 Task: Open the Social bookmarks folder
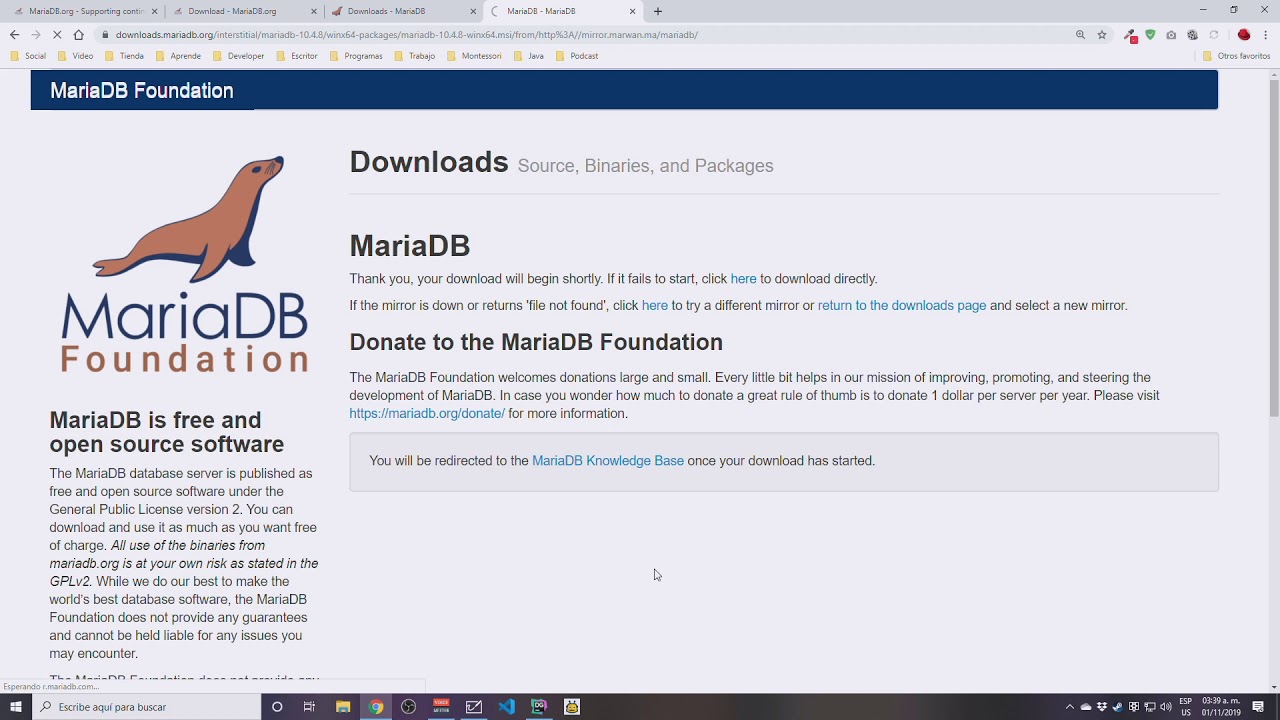coord(28,56)
